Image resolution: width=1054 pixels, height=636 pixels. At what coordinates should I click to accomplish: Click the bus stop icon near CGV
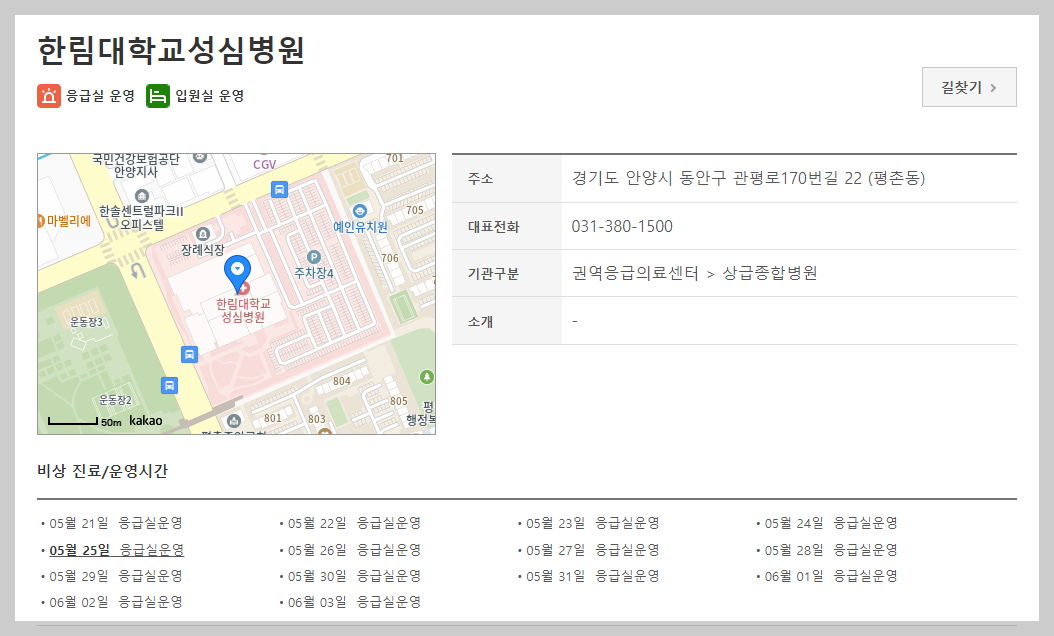point(280,190)
